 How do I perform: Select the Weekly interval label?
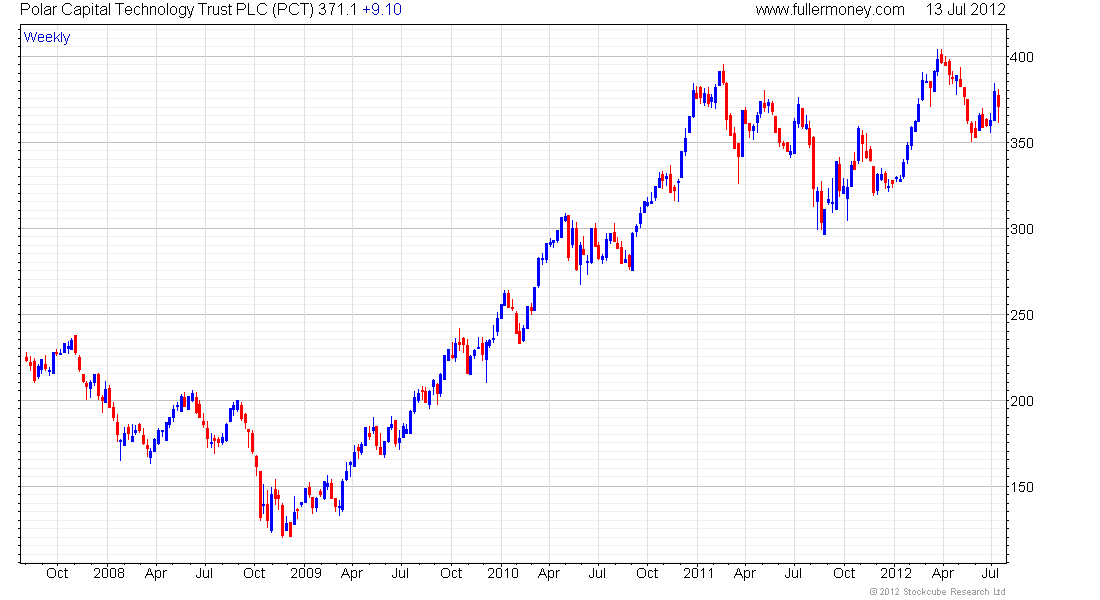pos(47,37)
